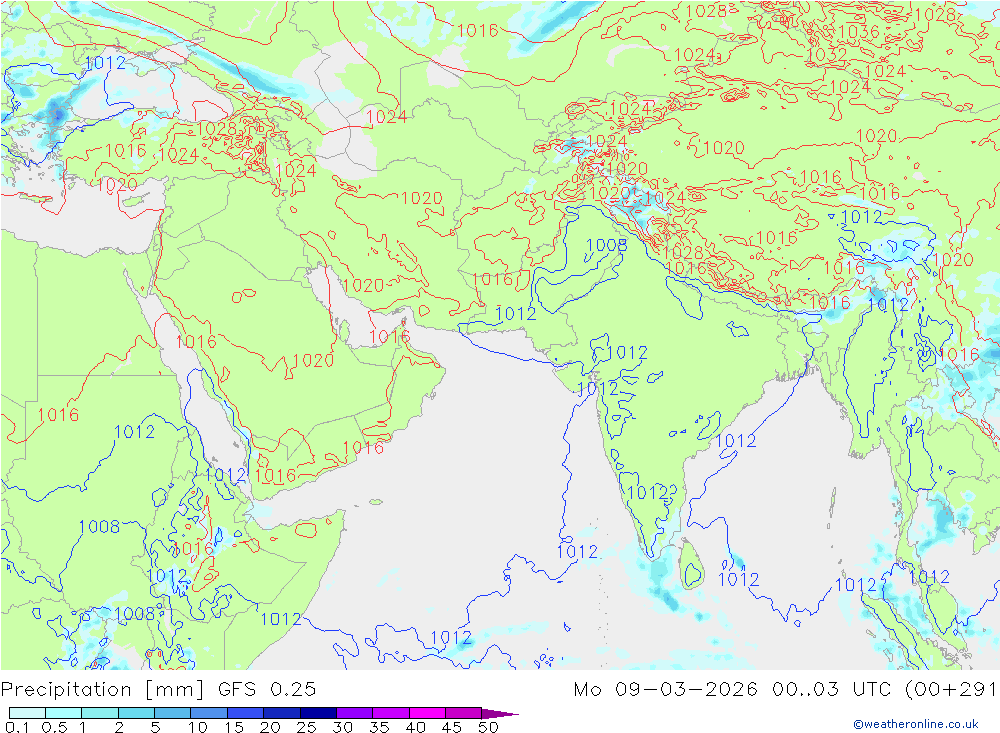Click the blue '1008' label over northern India
This screenshot has height=733, width=1000.
click(x=607, y=245)
